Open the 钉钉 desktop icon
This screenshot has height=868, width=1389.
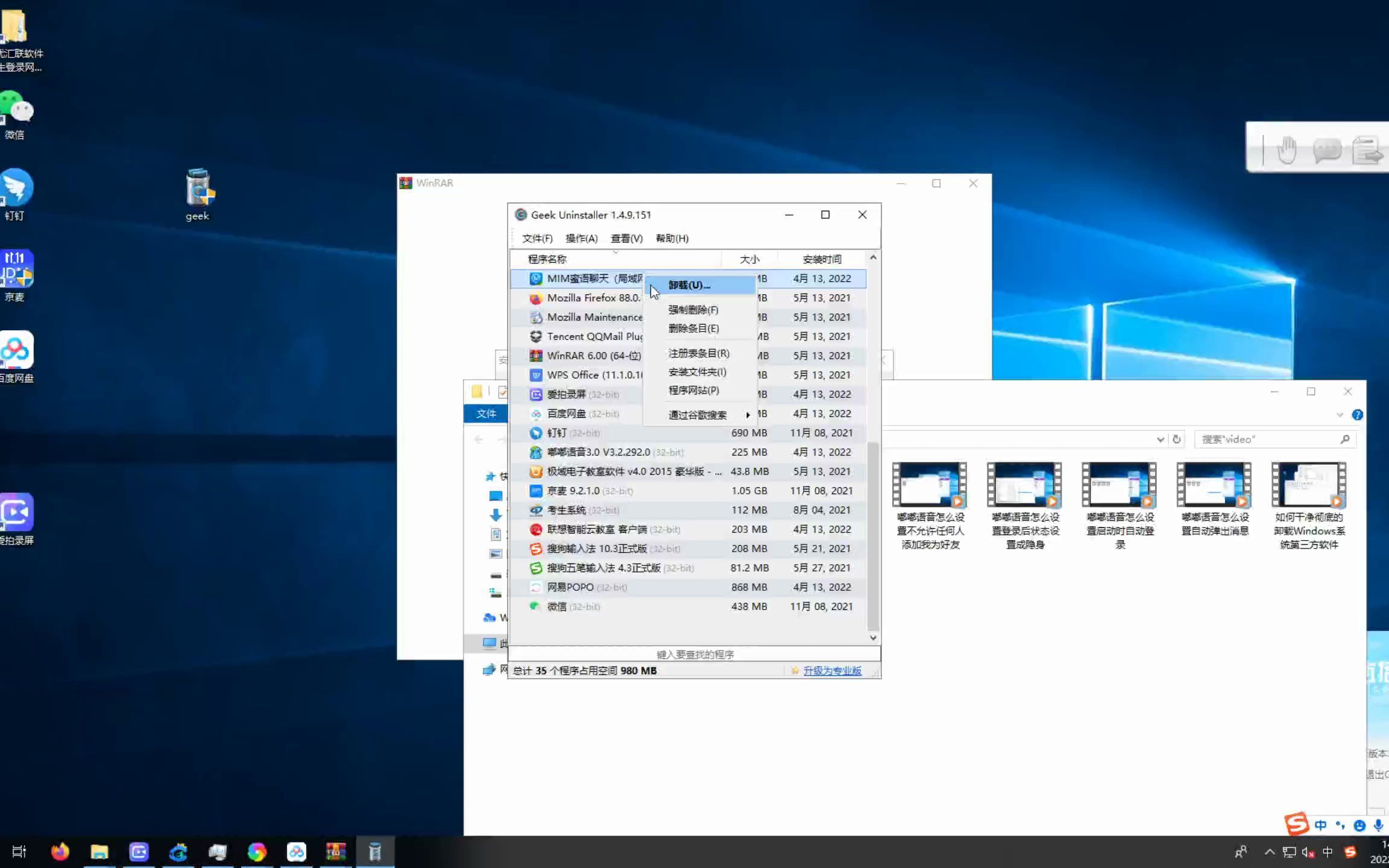point(16,195)
